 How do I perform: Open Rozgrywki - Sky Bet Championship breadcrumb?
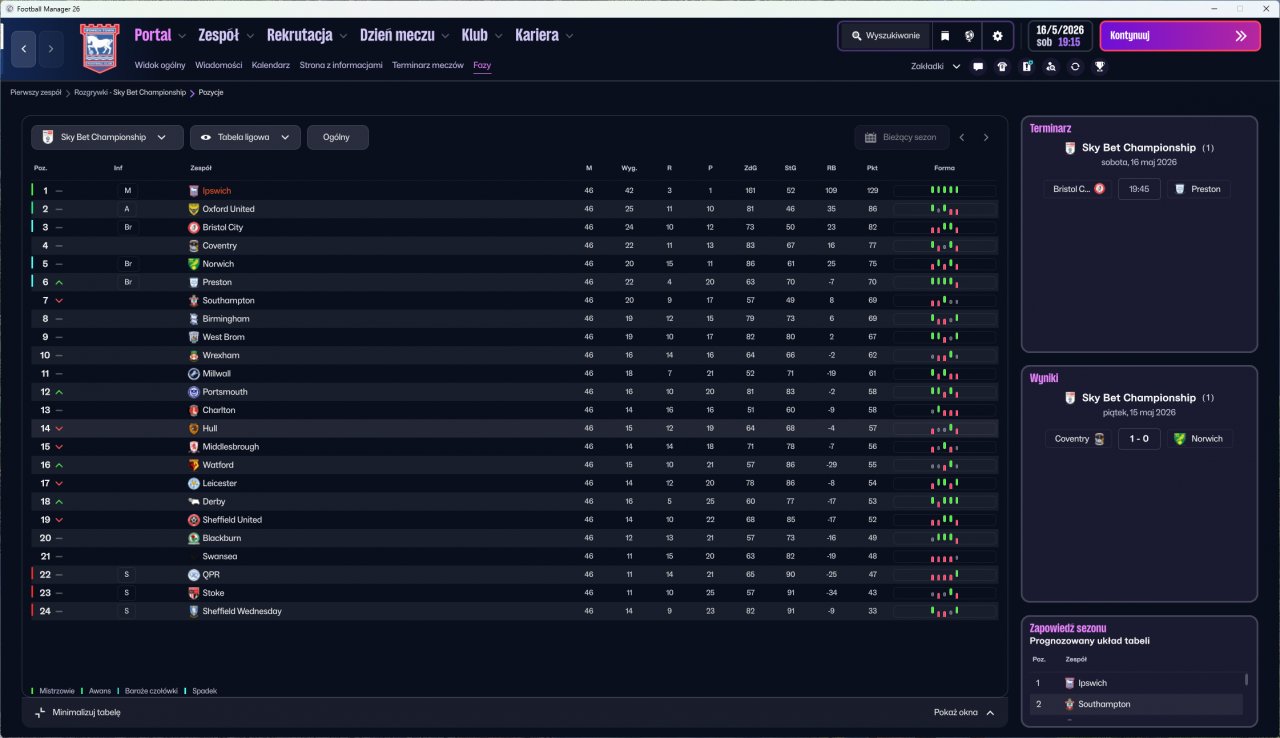click(x=130, y=92)
